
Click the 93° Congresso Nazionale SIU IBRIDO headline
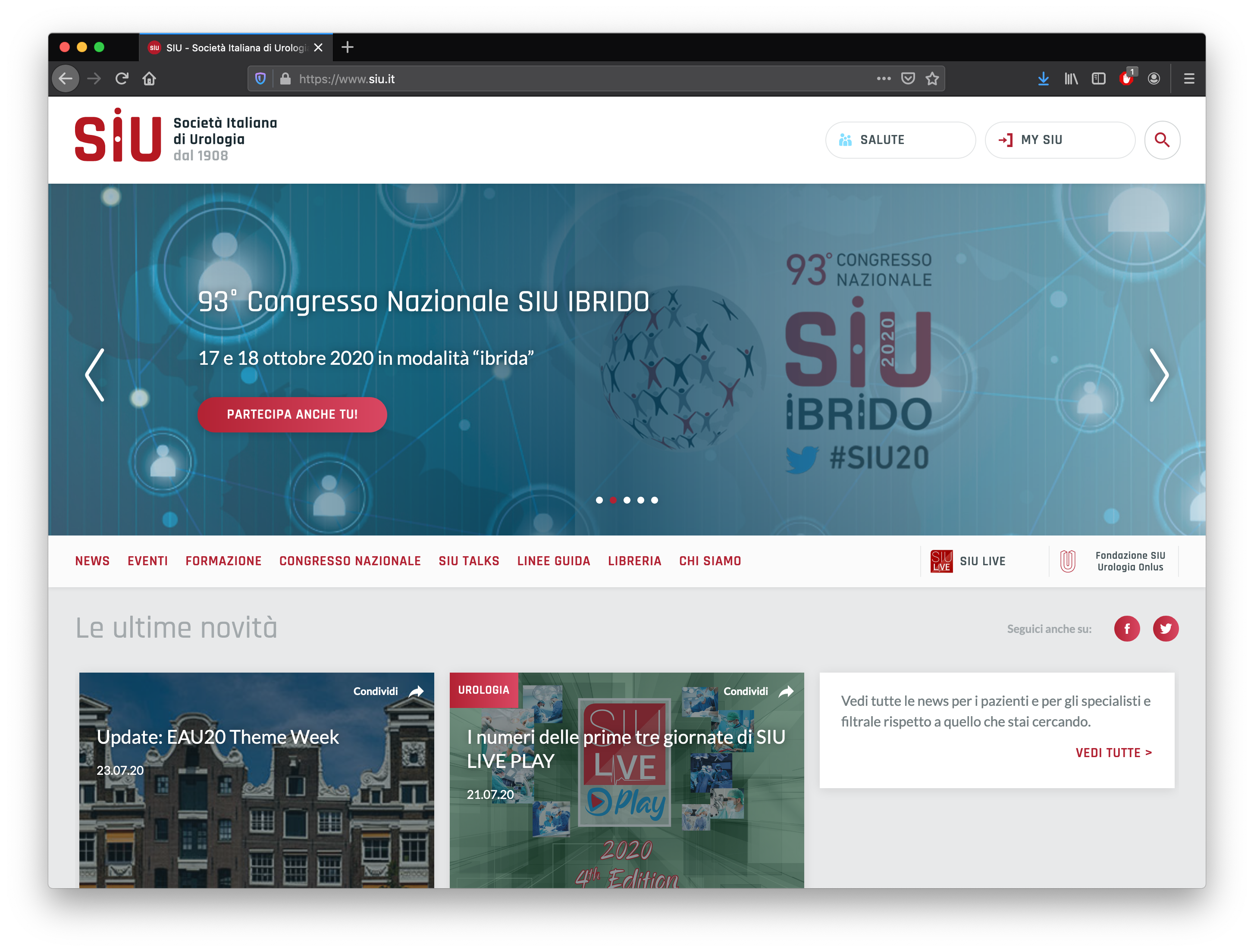click(423, 301)
